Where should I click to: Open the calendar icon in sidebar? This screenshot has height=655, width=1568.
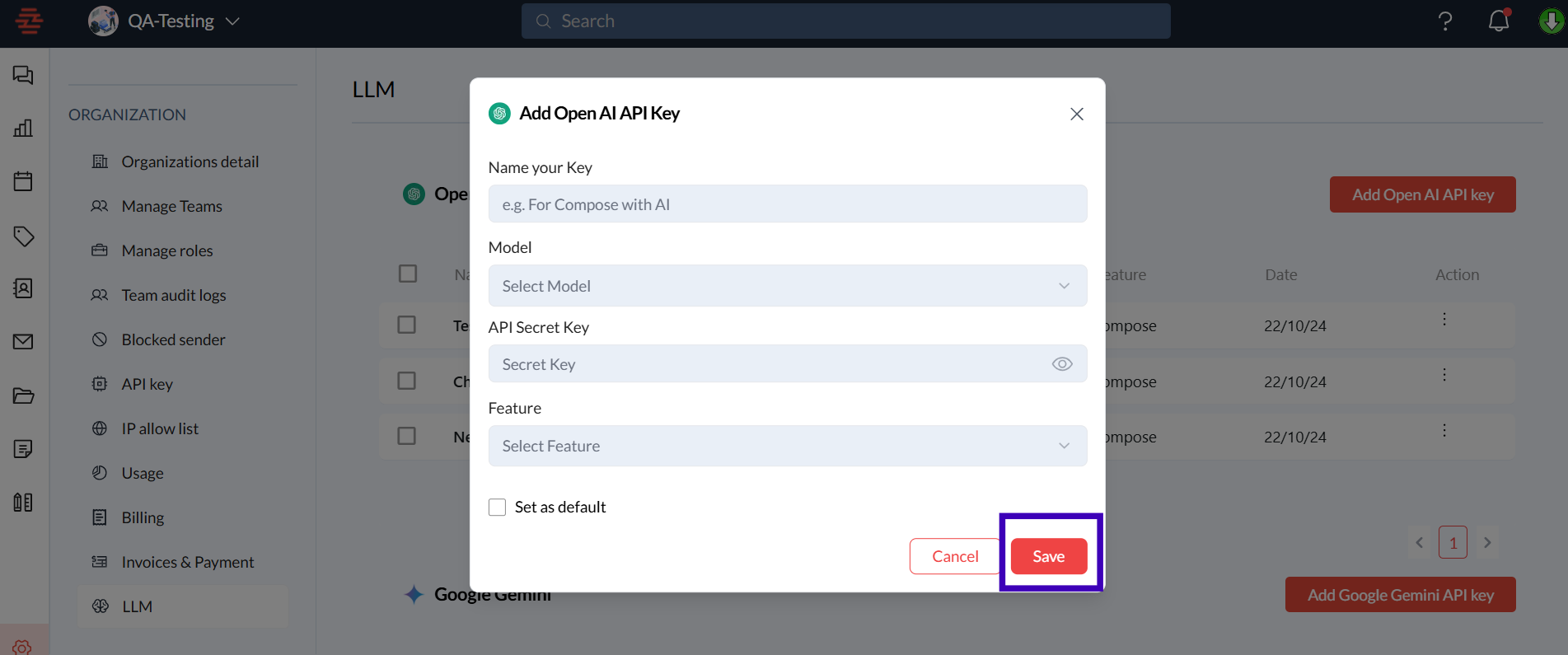(23, 181)
